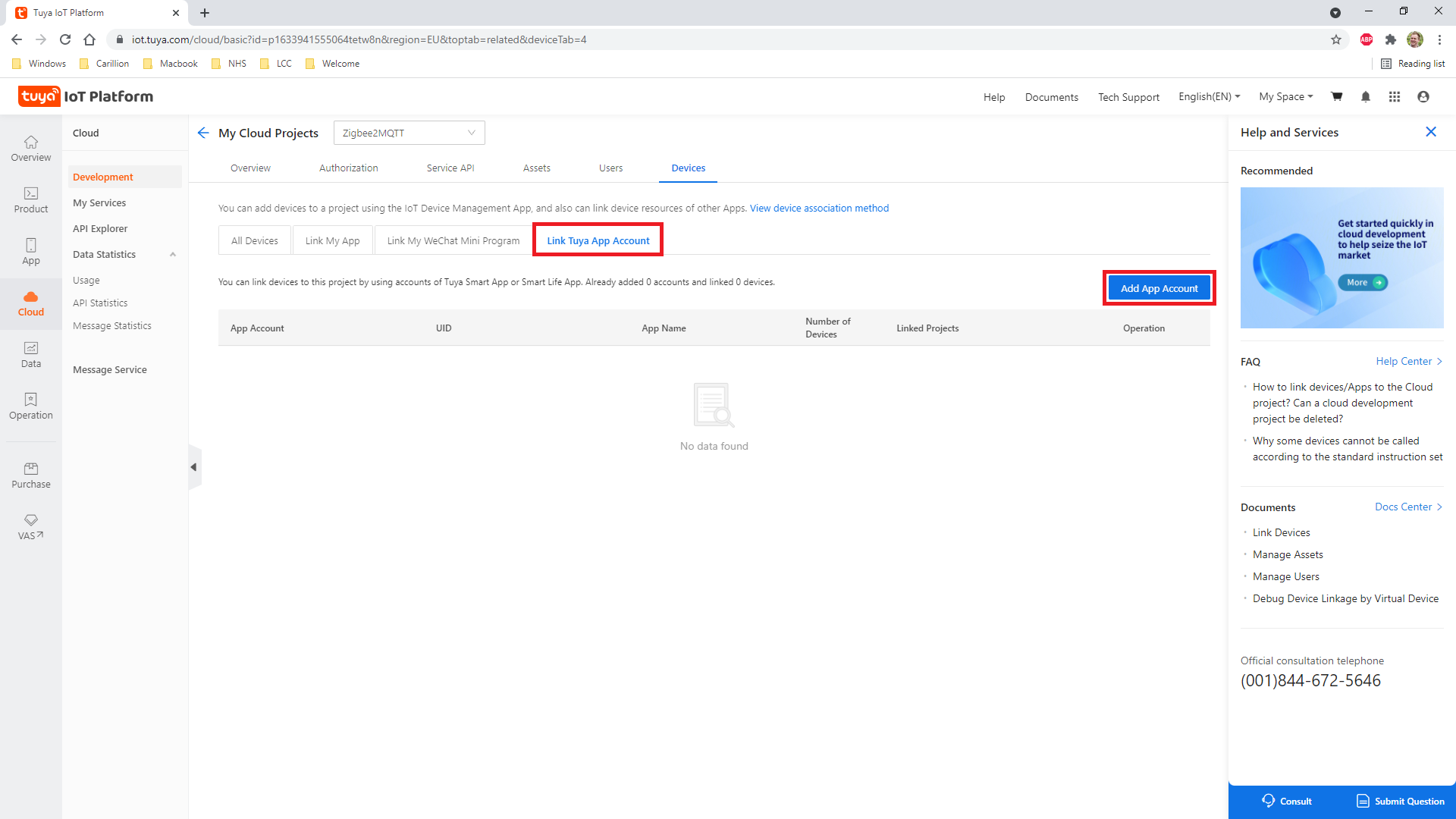Open the Manage Assets document
The image size is (1456, 819).
1288,554
